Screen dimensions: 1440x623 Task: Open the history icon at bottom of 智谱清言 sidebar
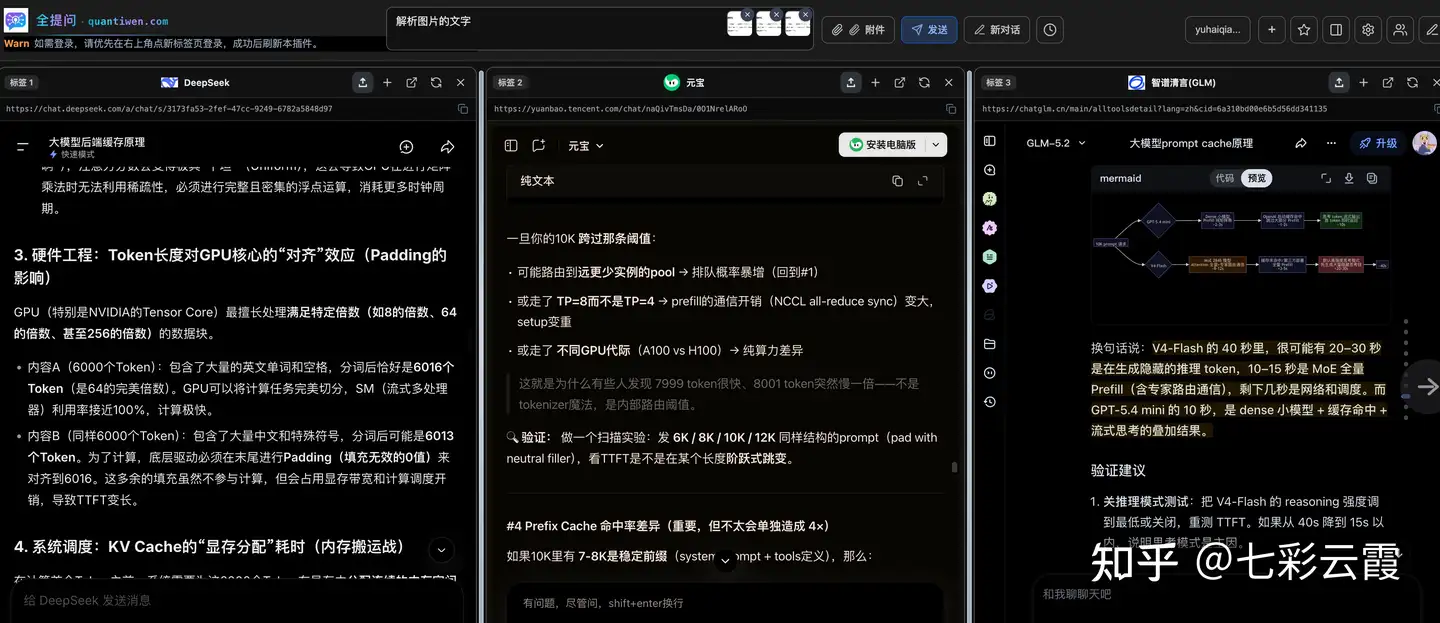point(990,402)
